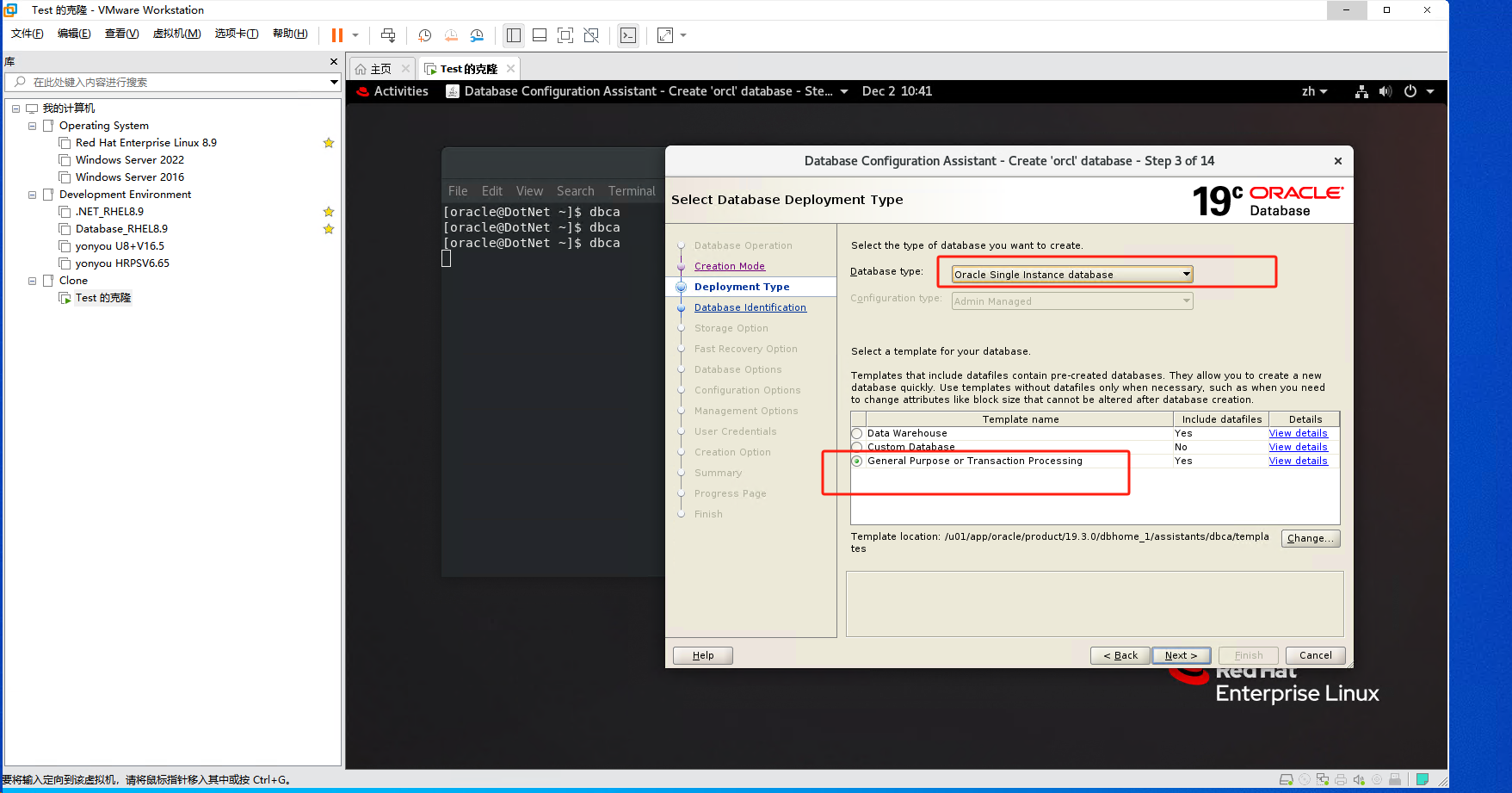
Task: Click the sound card status icon
Action: point(1359,780)
